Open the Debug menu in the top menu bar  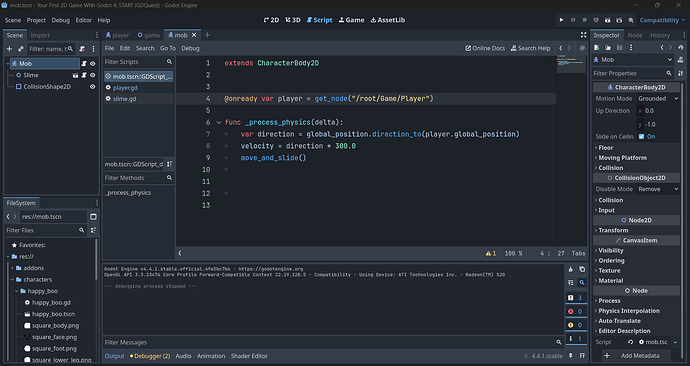pos(60,20)
